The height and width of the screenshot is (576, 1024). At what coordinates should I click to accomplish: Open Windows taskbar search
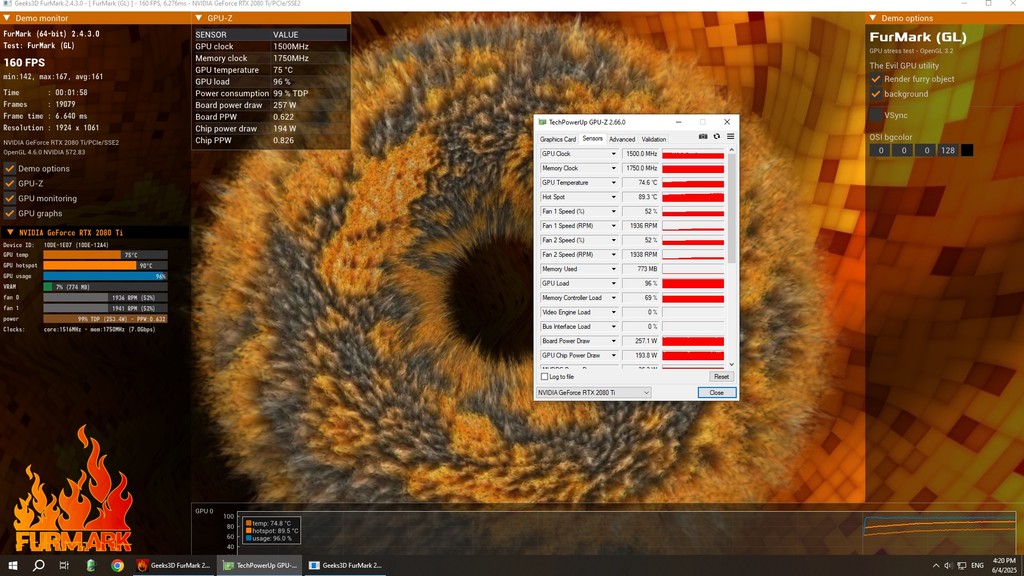(x=39, y=566)
